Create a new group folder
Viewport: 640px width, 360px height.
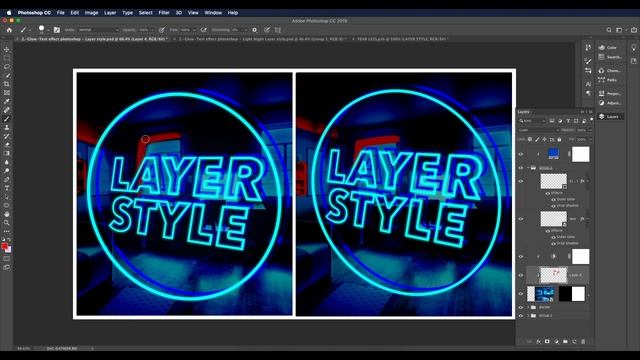(565, 342)
